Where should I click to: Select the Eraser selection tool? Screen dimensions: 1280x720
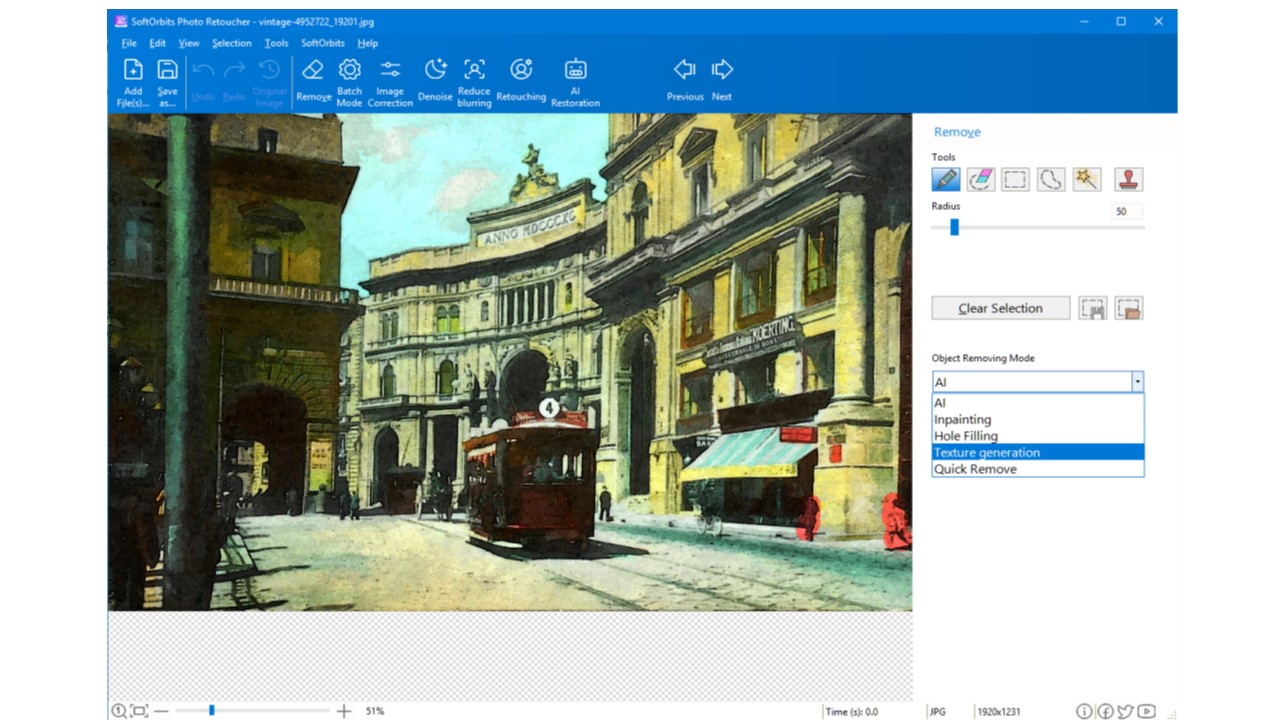[981, 179]
